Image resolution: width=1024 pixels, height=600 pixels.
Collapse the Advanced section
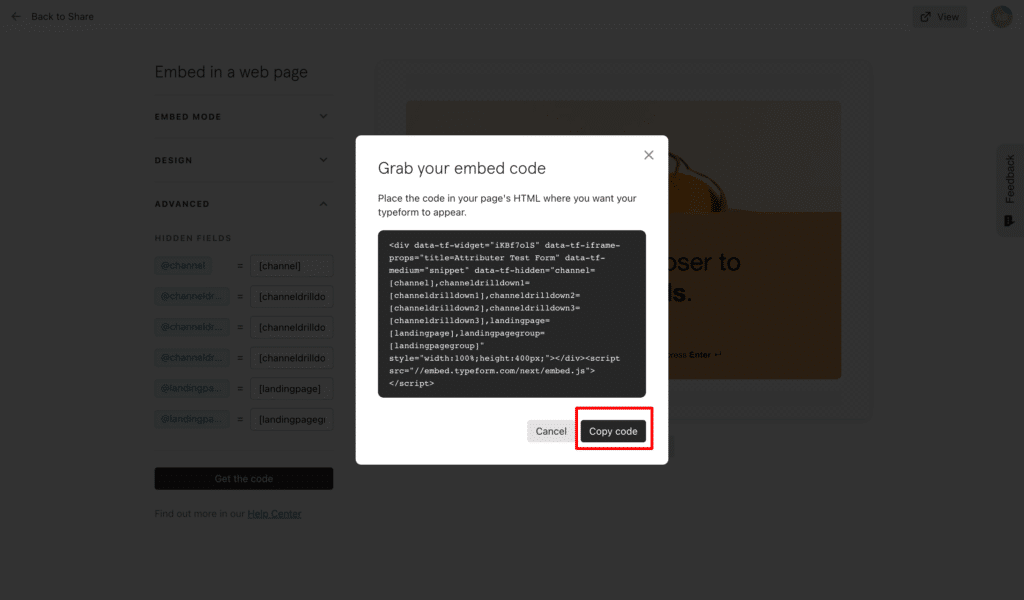(243, 204)
